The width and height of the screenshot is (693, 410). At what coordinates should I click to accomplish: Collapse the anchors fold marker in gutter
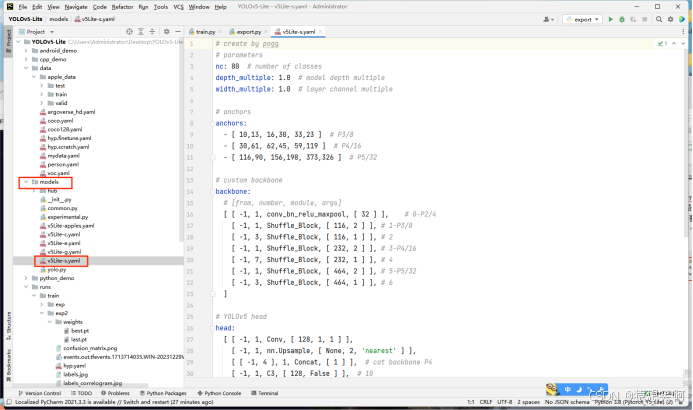(x=213, y=123)
